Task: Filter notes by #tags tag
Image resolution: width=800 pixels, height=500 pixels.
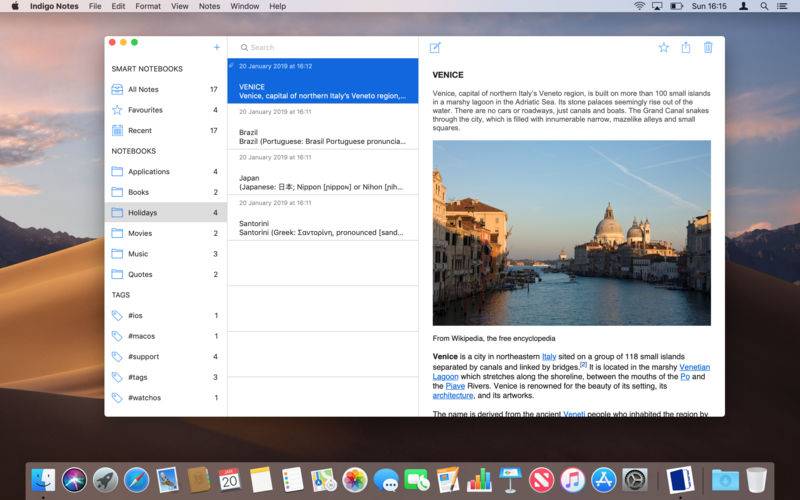Action: 165,377
